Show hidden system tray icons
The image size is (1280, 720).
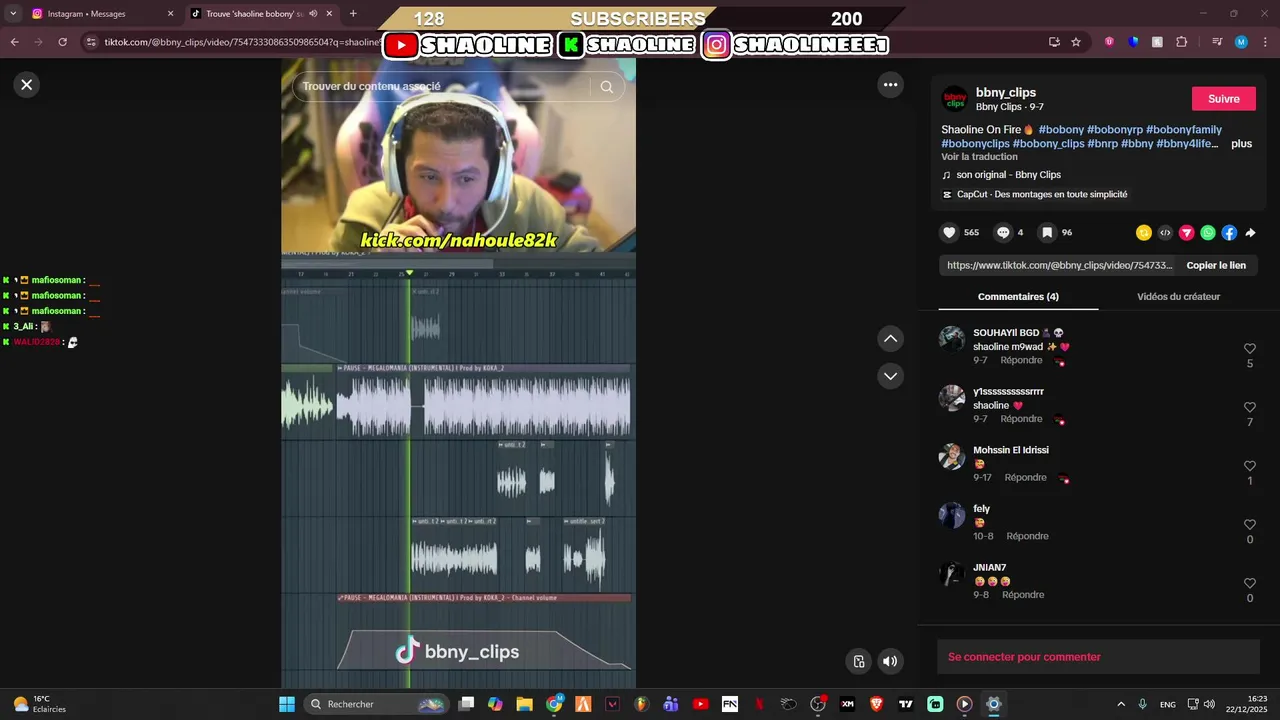pyautogui.click(x=1121, y=704)
